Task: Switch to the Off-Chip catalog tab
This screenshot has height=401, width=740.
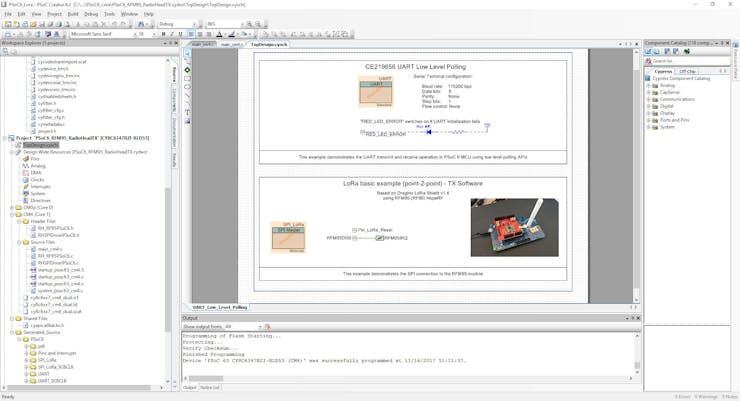Action: (689, 71)
